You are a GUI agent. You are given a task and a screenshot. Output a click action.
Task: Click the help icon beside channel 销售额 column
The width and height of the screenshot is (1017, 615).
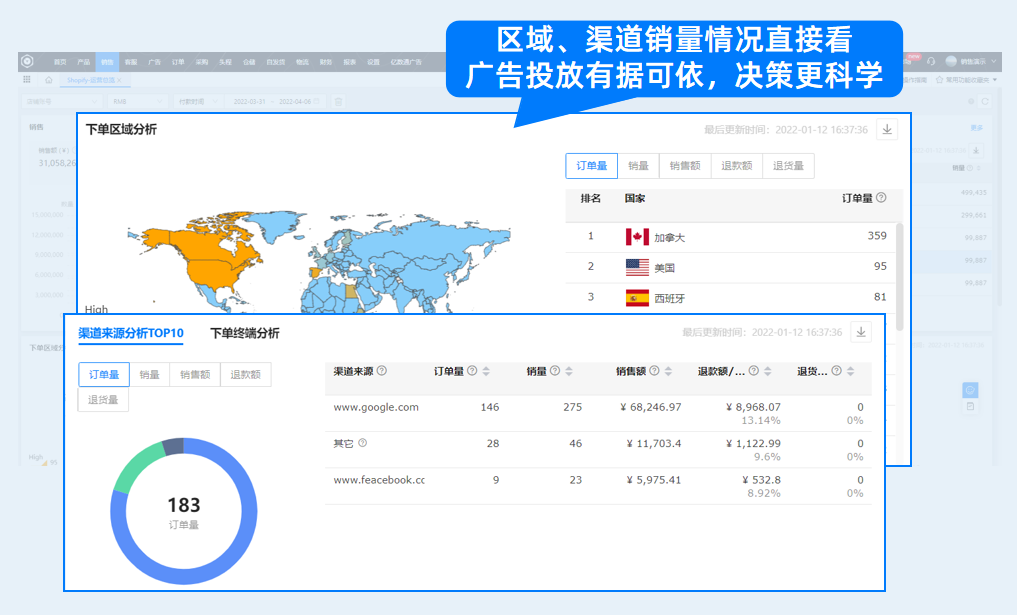(654, 370)
